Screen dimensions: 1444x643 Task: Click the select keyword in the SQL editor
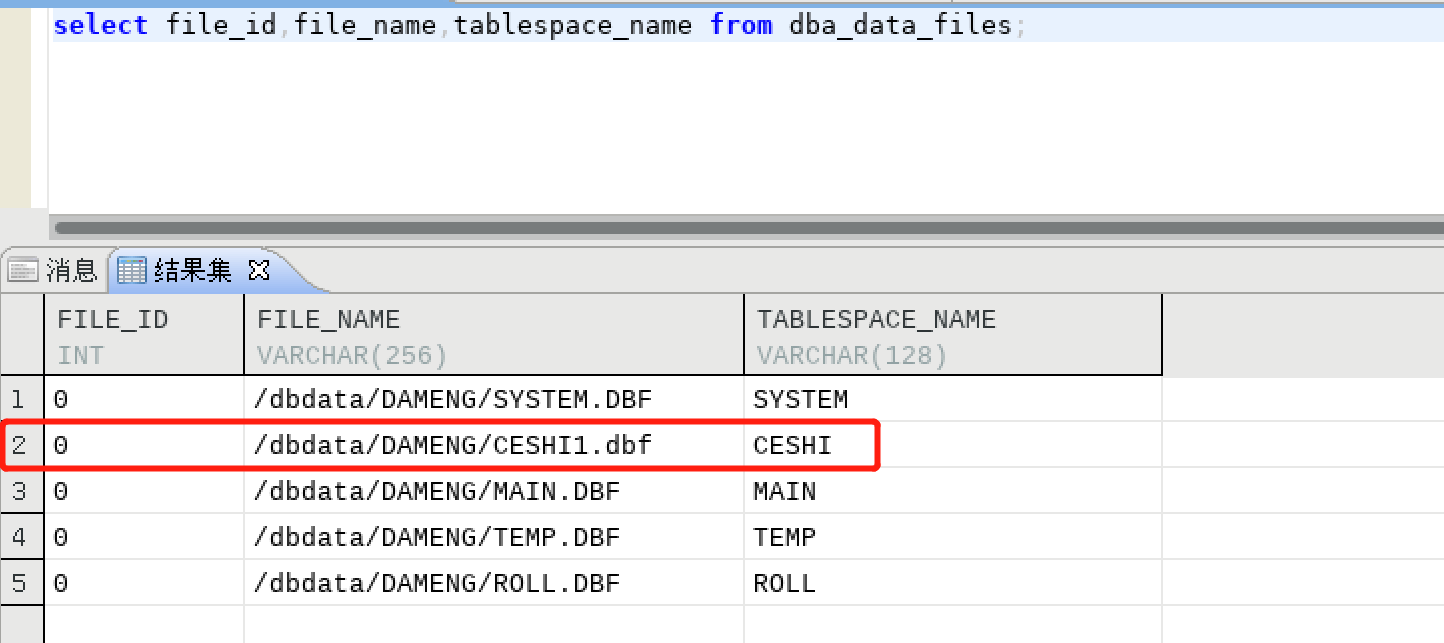pos(100,25)
